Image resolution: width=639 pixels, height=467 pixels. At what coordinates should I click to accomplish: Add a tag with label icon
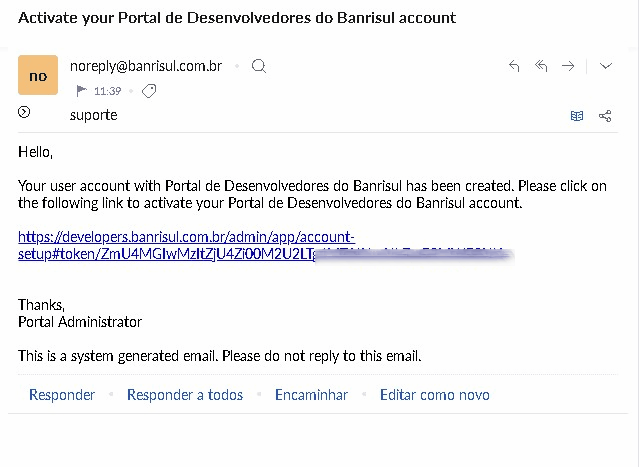(149, 91)
